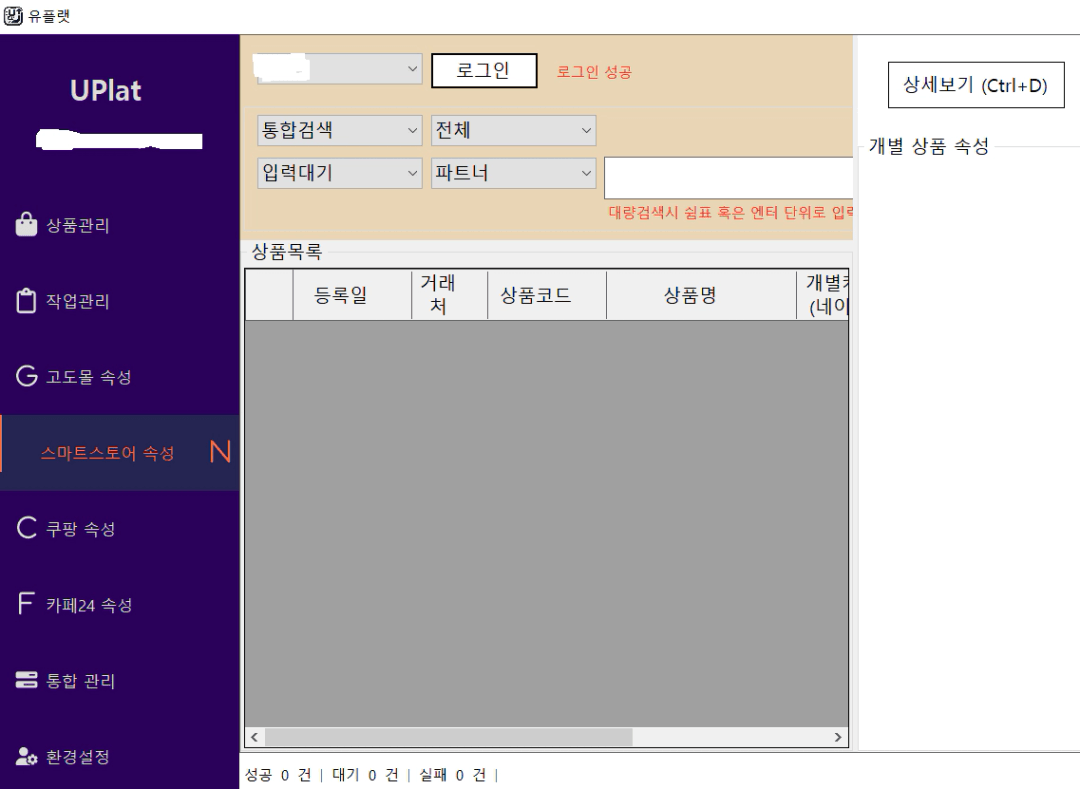Click the 유플랫 app icon in title bar
Viewport: 1080px width, 789px height.
click(13, 16)
